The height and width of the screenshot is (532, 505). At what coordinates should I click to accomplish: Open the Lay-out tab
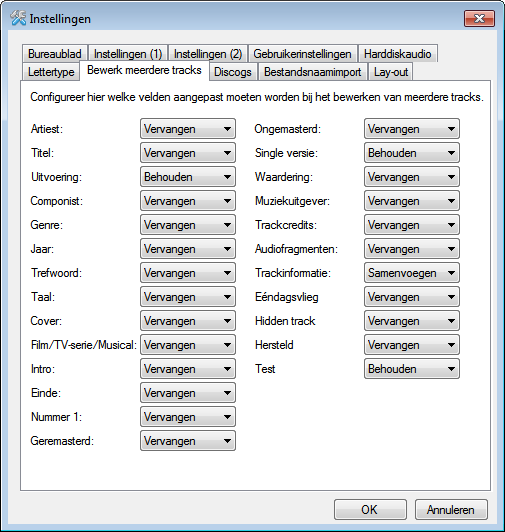391,72
